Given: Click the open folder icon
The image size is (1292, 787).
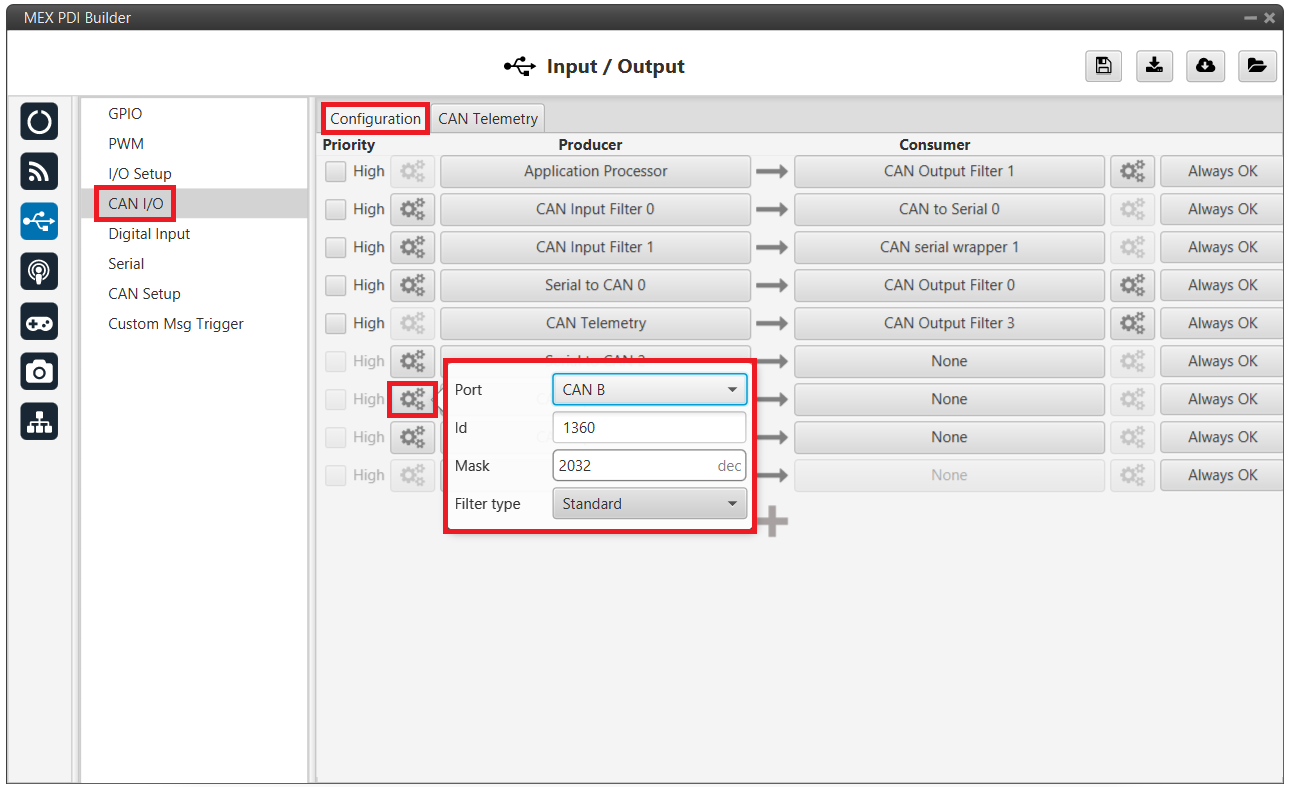Looking at the screenshot, I should coord(1257,66).
